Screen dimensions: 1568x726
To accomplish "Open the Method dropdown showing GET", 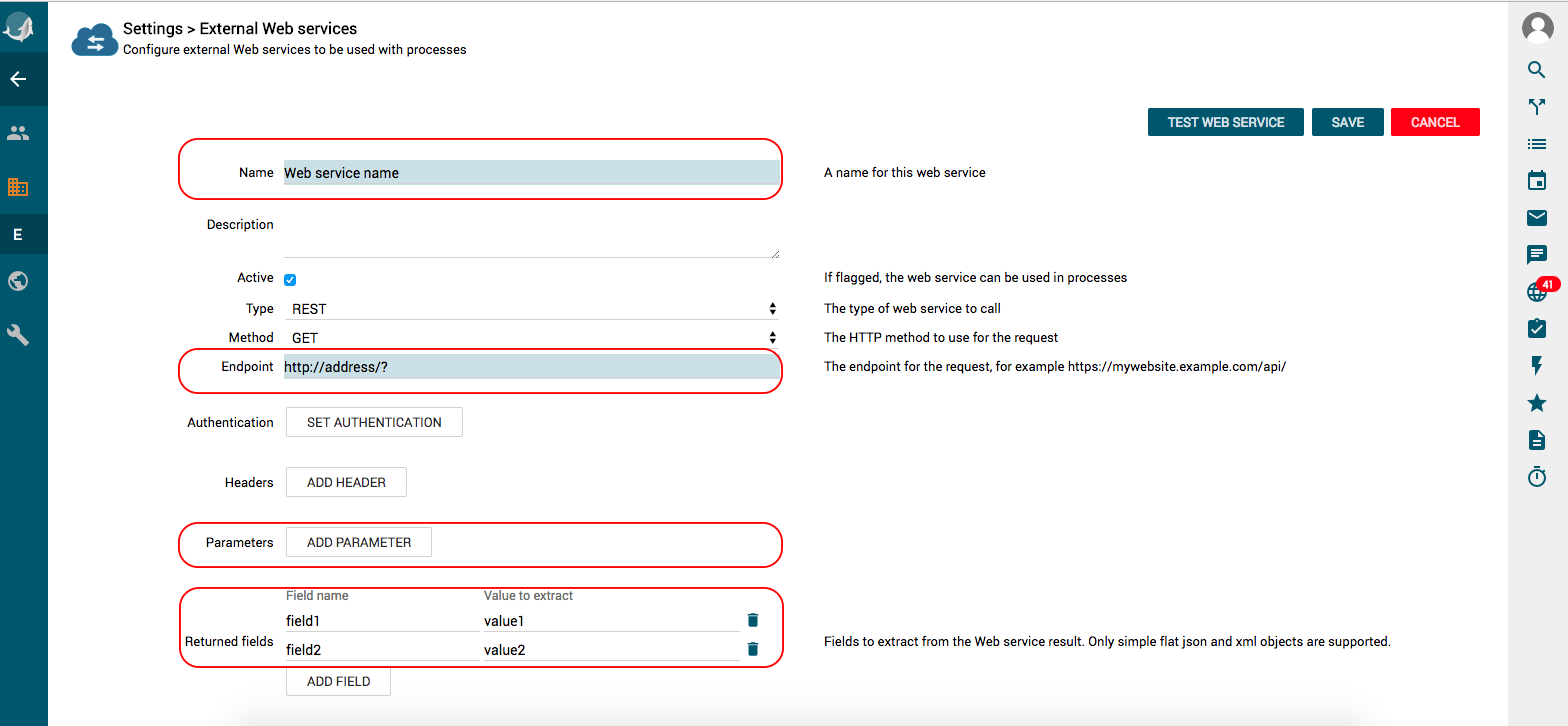I will point(531,338).
